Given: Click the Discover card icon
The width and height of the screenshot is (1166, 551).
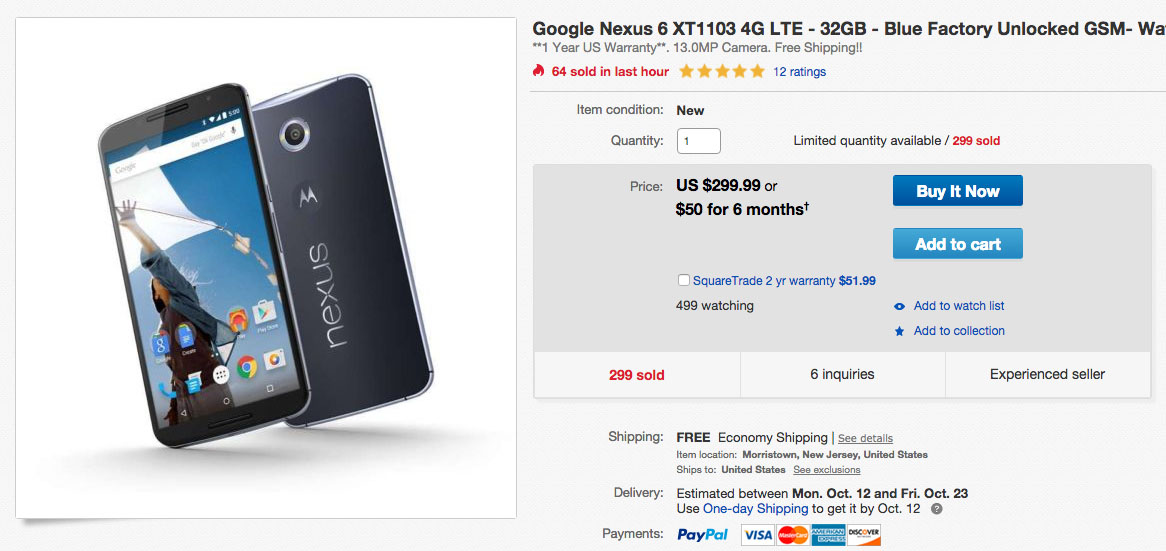Looking at the screenshot, I should pos(863,535).
